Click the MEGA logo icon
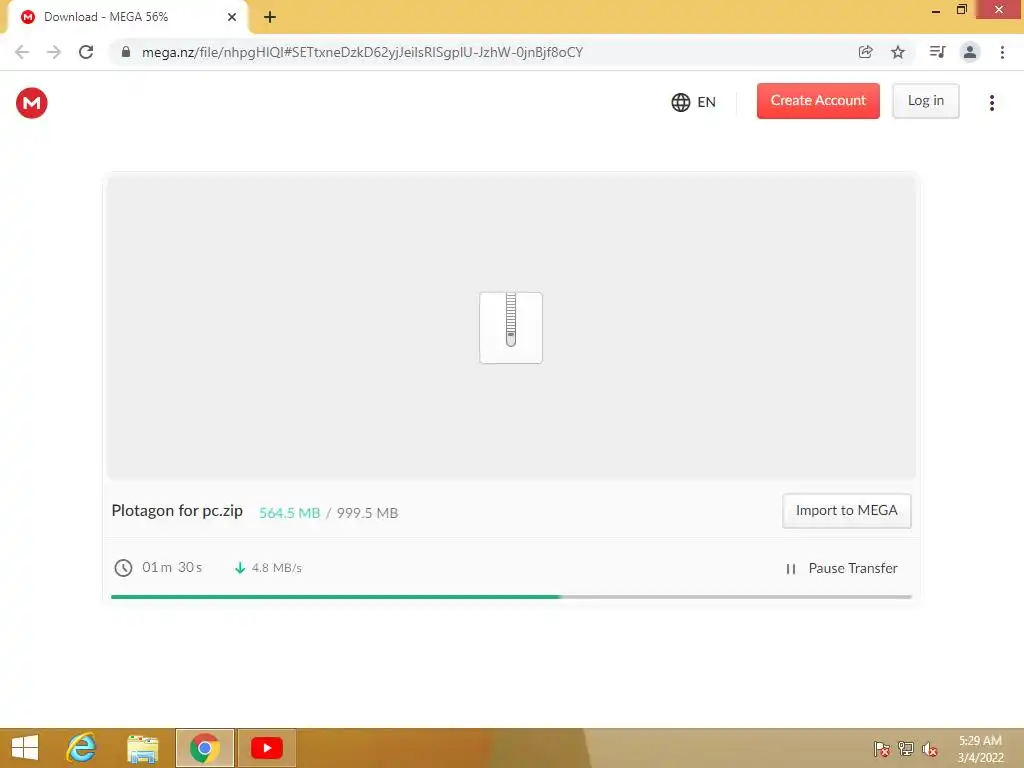Image resolution: width=1024 pixels, height=768 pixels. tap(31, 103)
